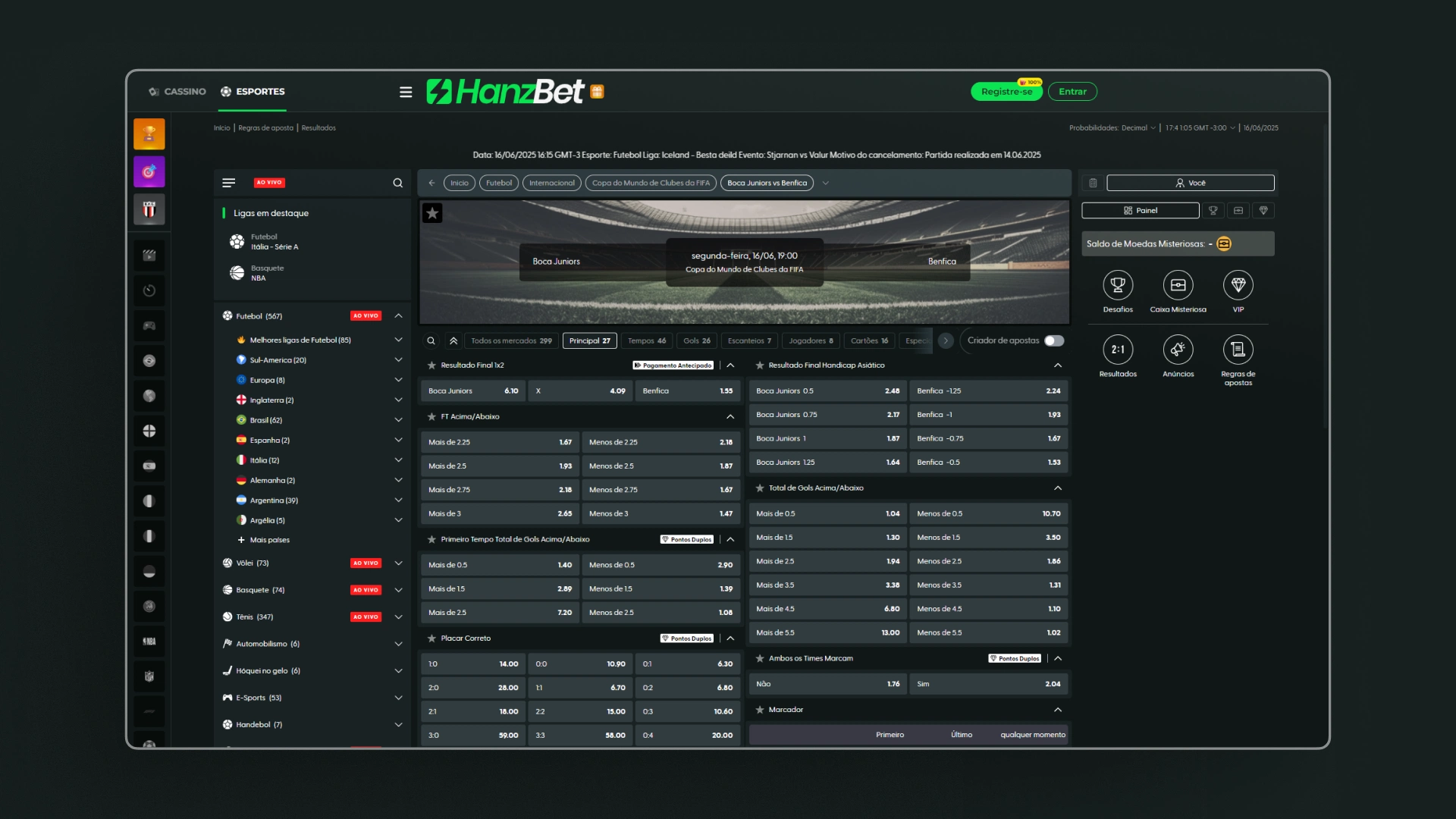Favorite the match with star icon

(432, 213)
